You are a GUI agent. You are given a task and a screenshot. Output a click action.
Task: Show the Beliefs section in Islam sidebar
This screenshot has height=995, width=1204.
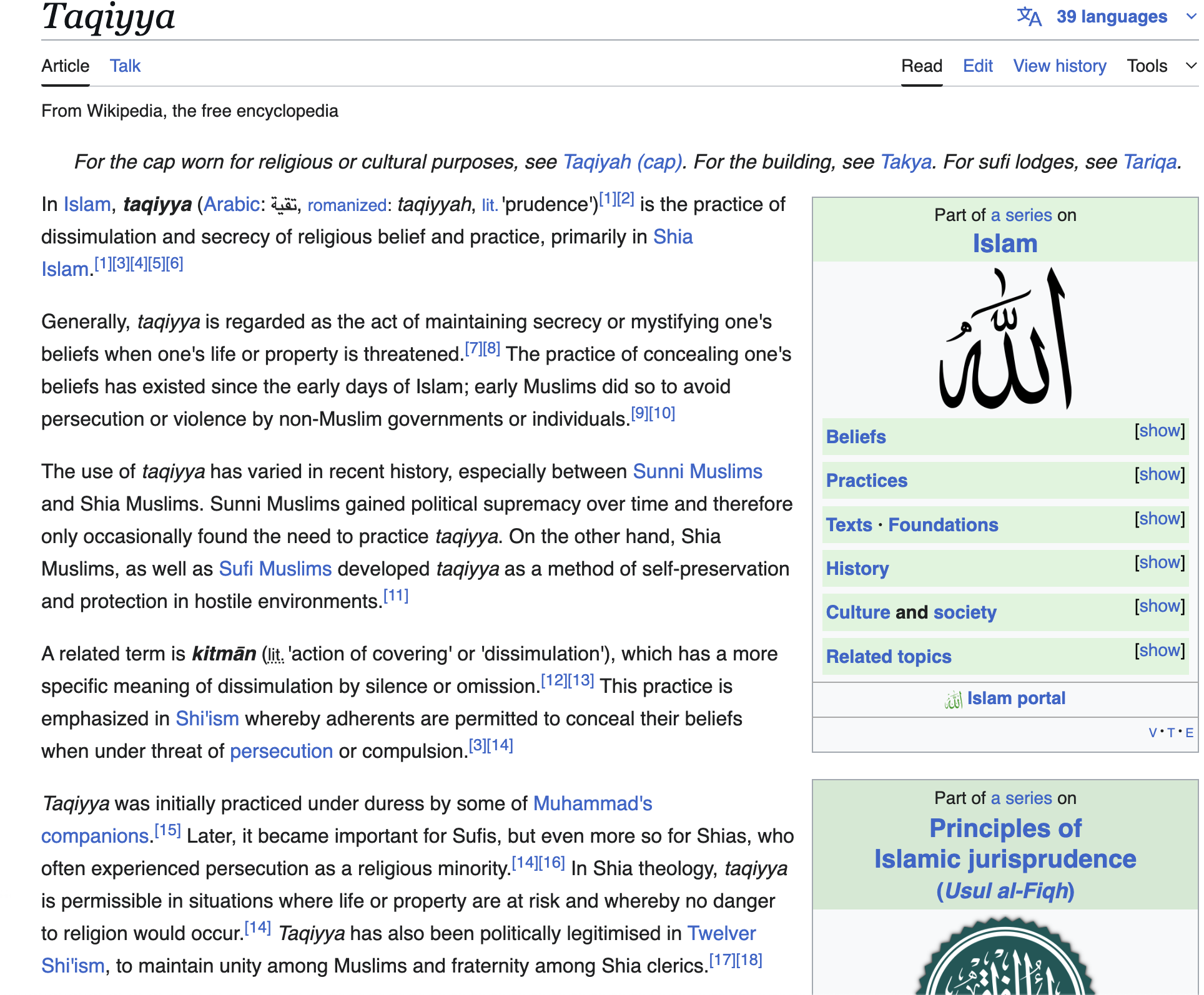[1160, 431]
